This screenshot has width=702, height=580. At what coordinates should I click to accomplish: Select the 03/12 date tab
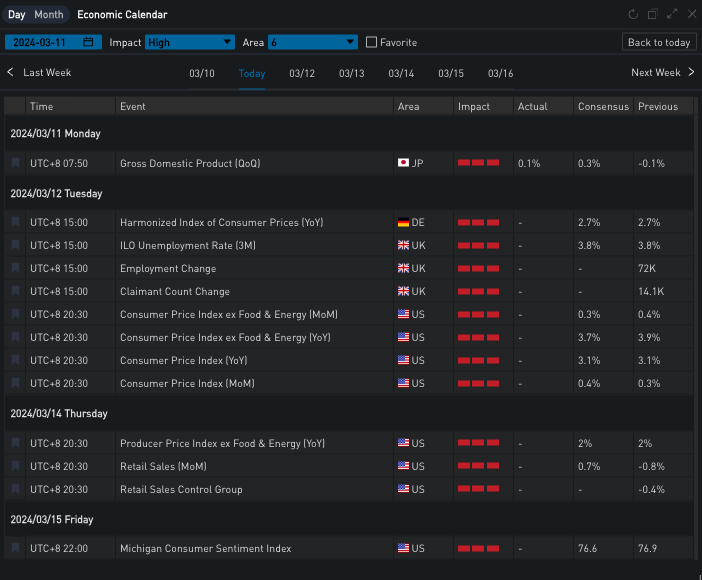pyautogui.click(x=302, y=73)
